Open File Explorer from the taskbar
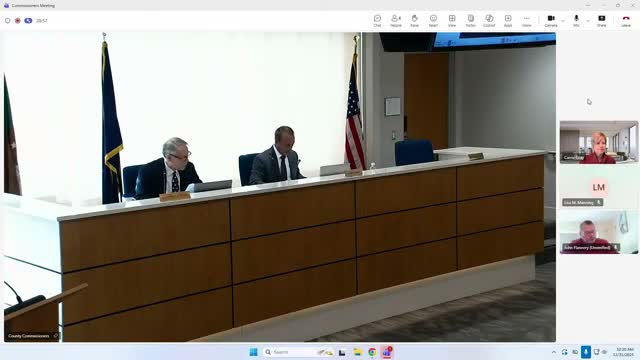 (x=358, y=352)
